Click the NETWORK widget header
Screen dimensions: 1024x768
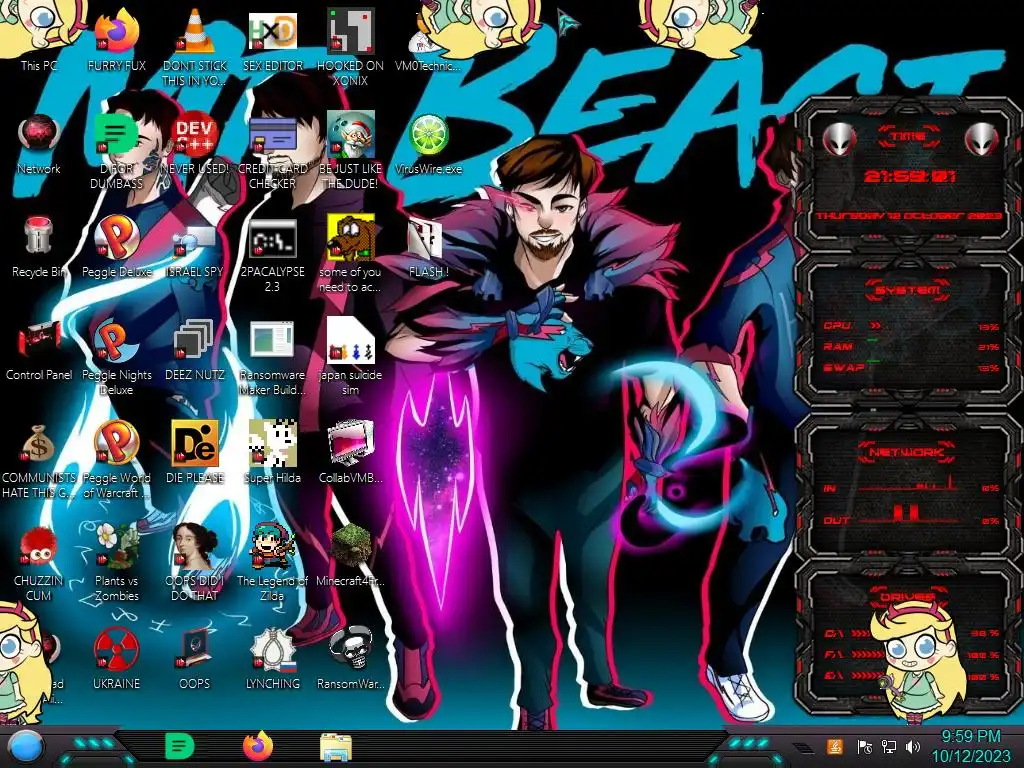907,451
